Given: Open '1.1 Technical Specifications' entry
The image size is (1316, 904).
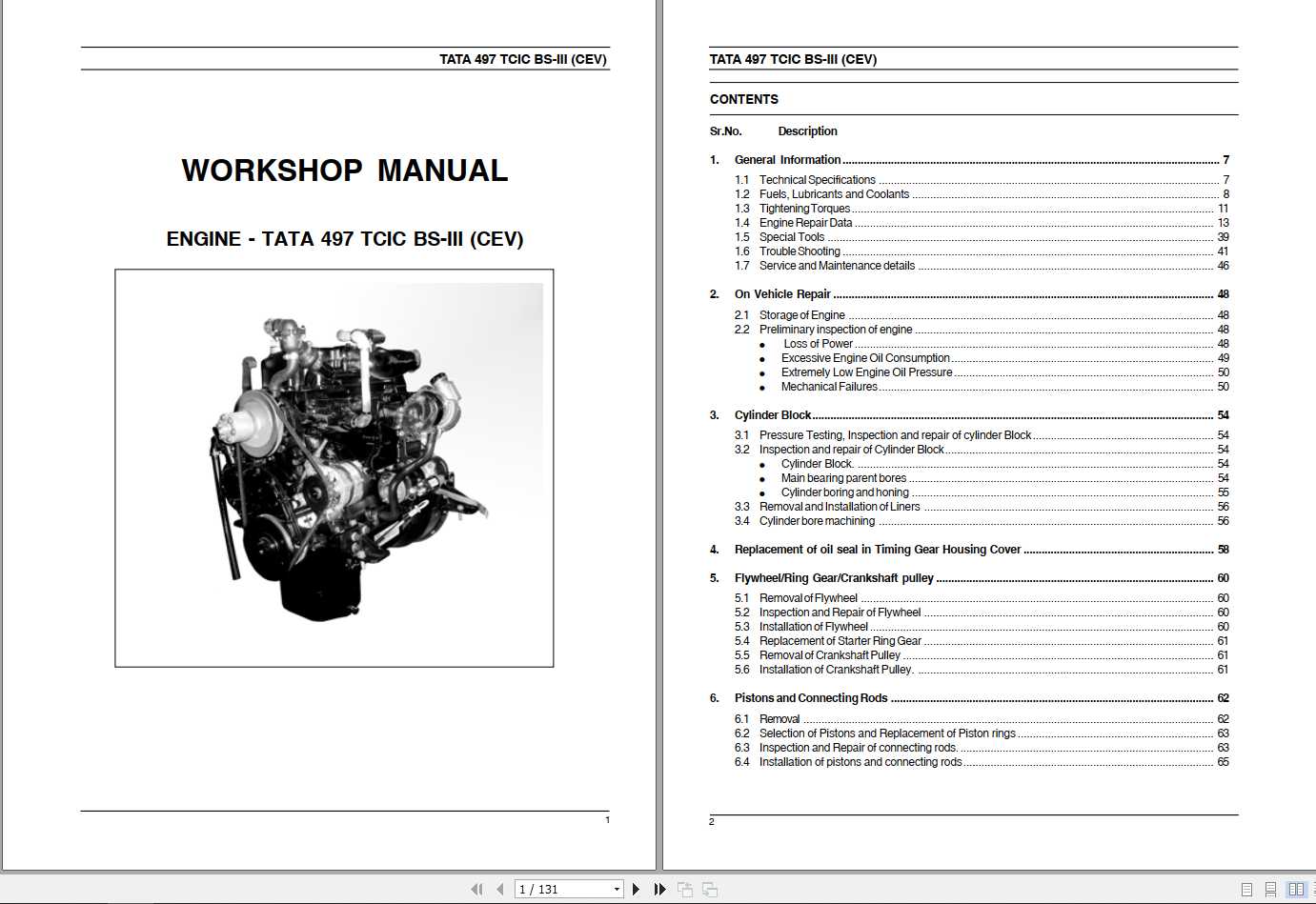Looking at the screenshot, I should click(982, 180).
